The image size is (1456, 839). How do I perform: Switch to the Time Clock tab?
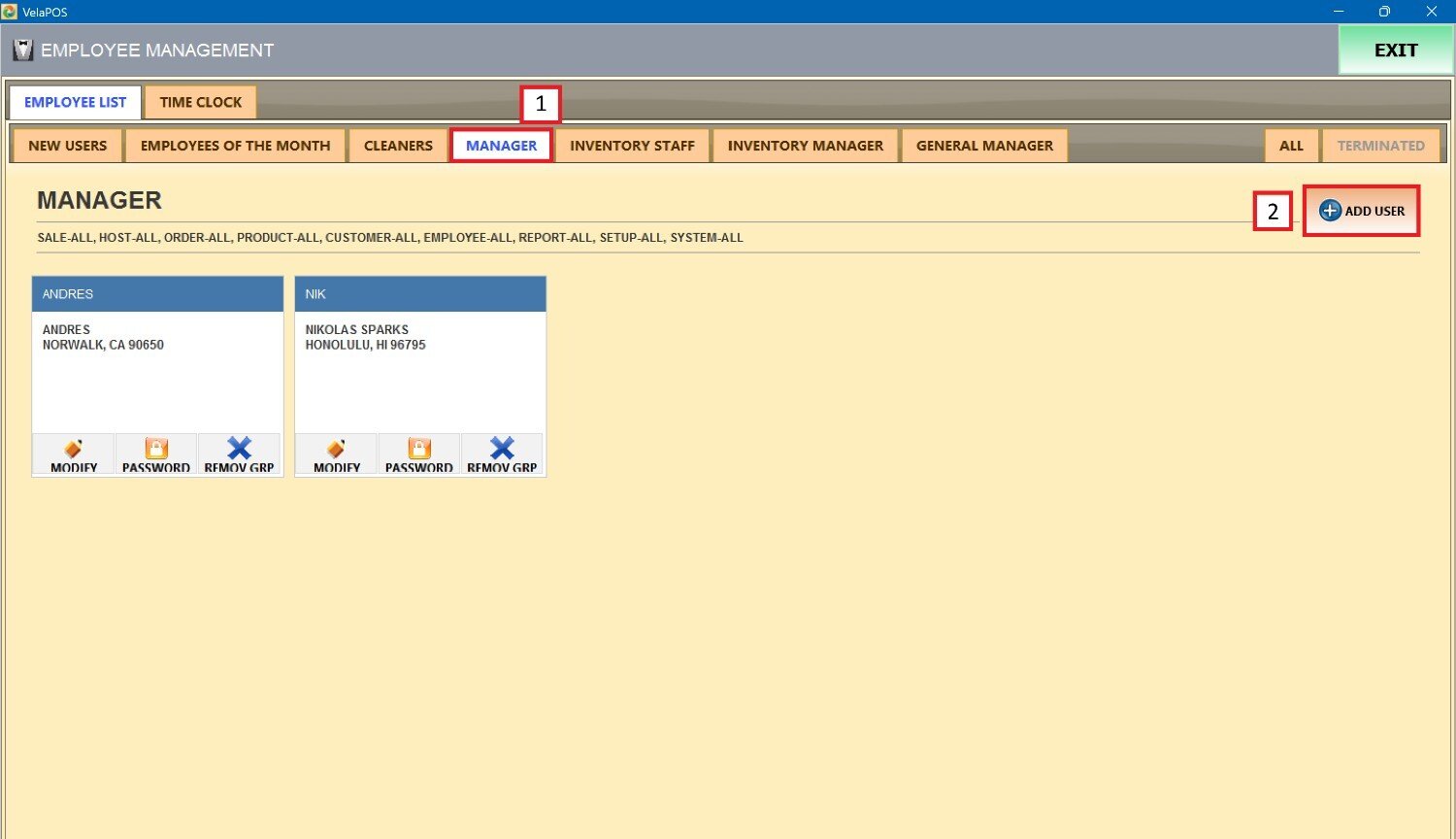pyautogui.click(x=201, y=102)
